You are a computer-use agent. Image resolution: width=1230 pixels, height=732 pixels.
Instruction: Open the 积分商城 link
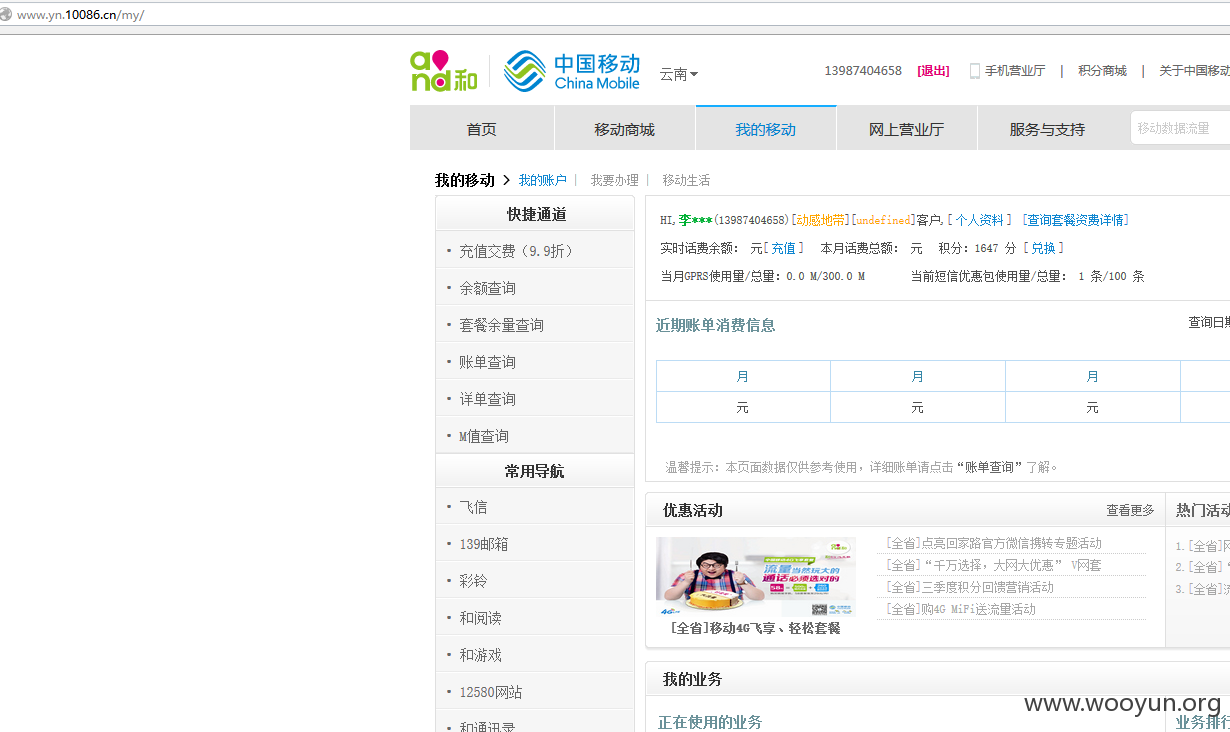(1102, 71)
